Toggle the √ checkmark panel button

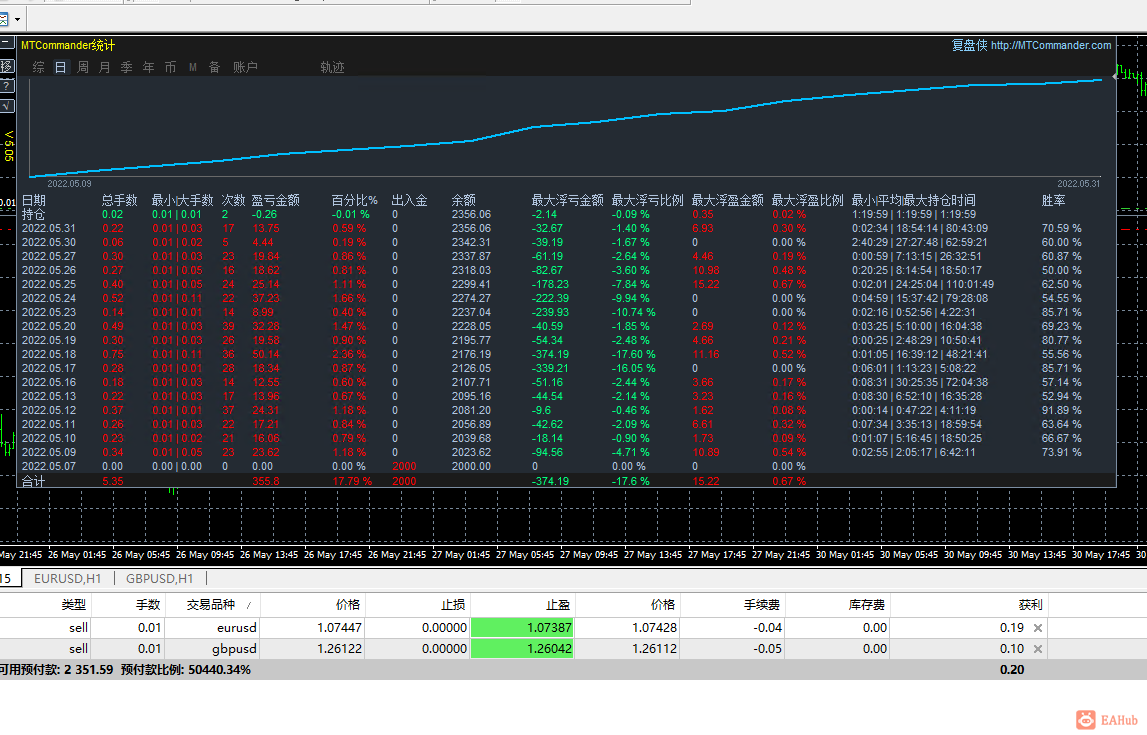6,106
